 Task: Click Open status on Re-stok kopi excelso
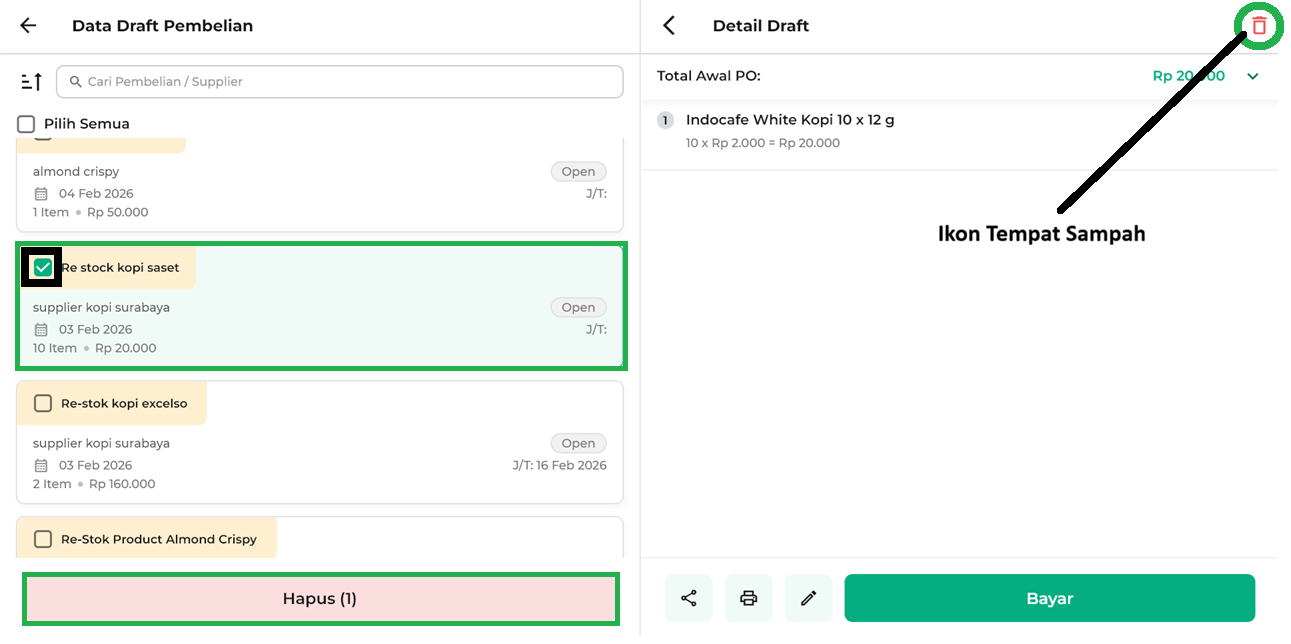click(578, 443)
